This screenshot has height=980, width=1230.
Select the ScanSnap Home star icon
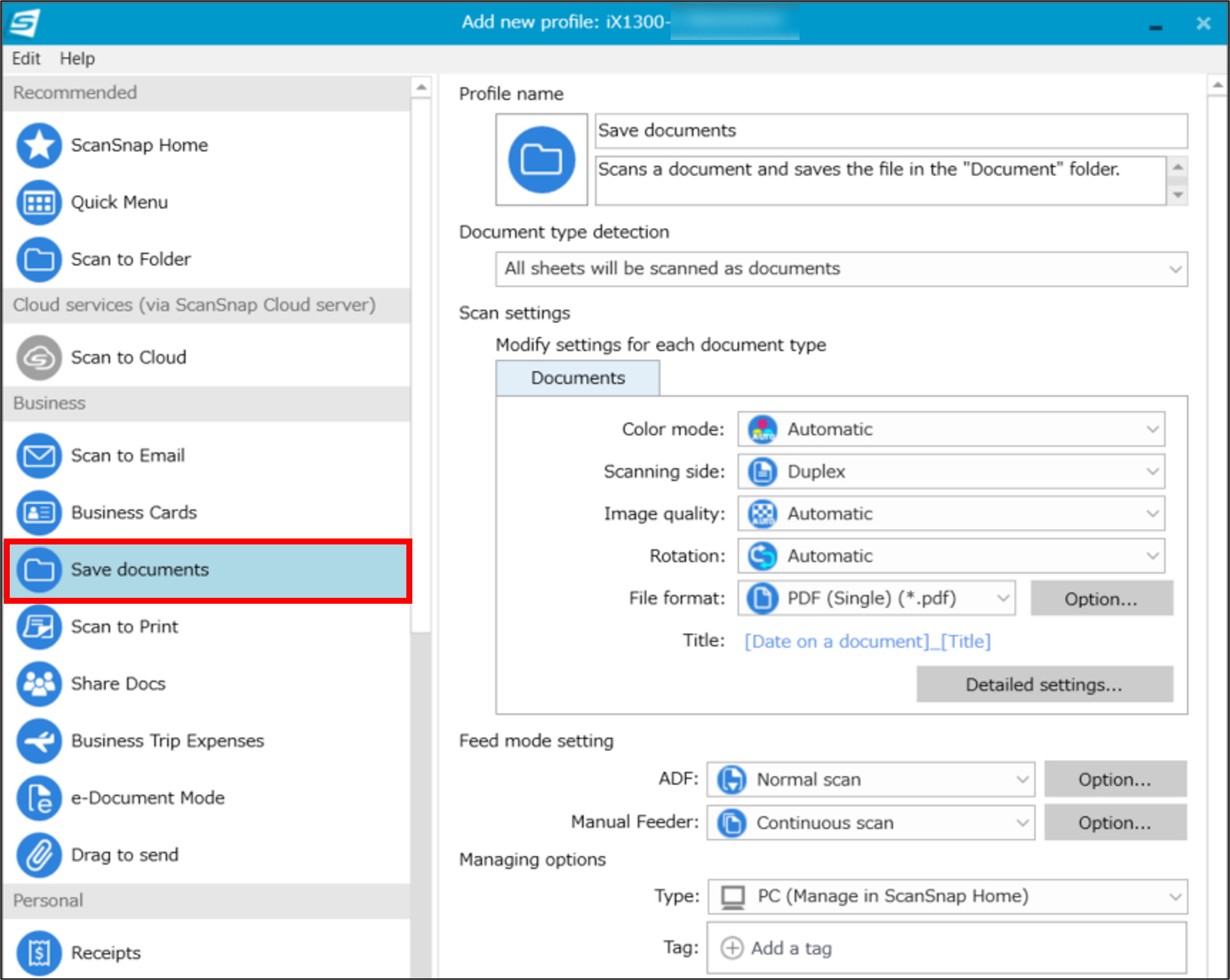click(39, 145)
